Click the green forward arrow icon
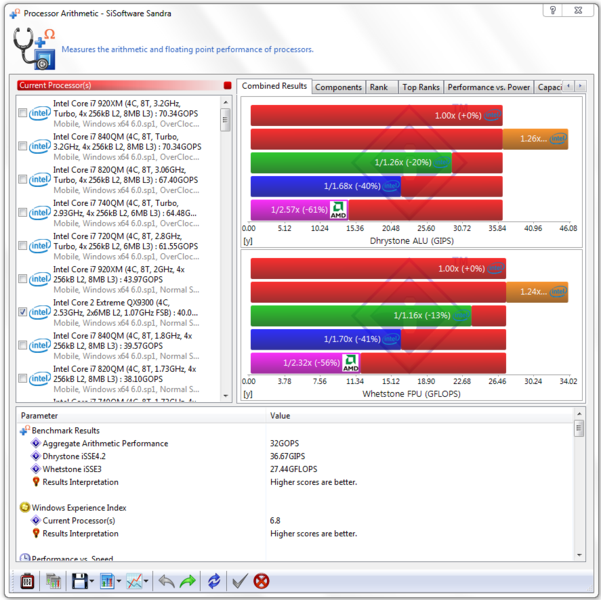This screenshot has height=600, width=601. (187, 581)
